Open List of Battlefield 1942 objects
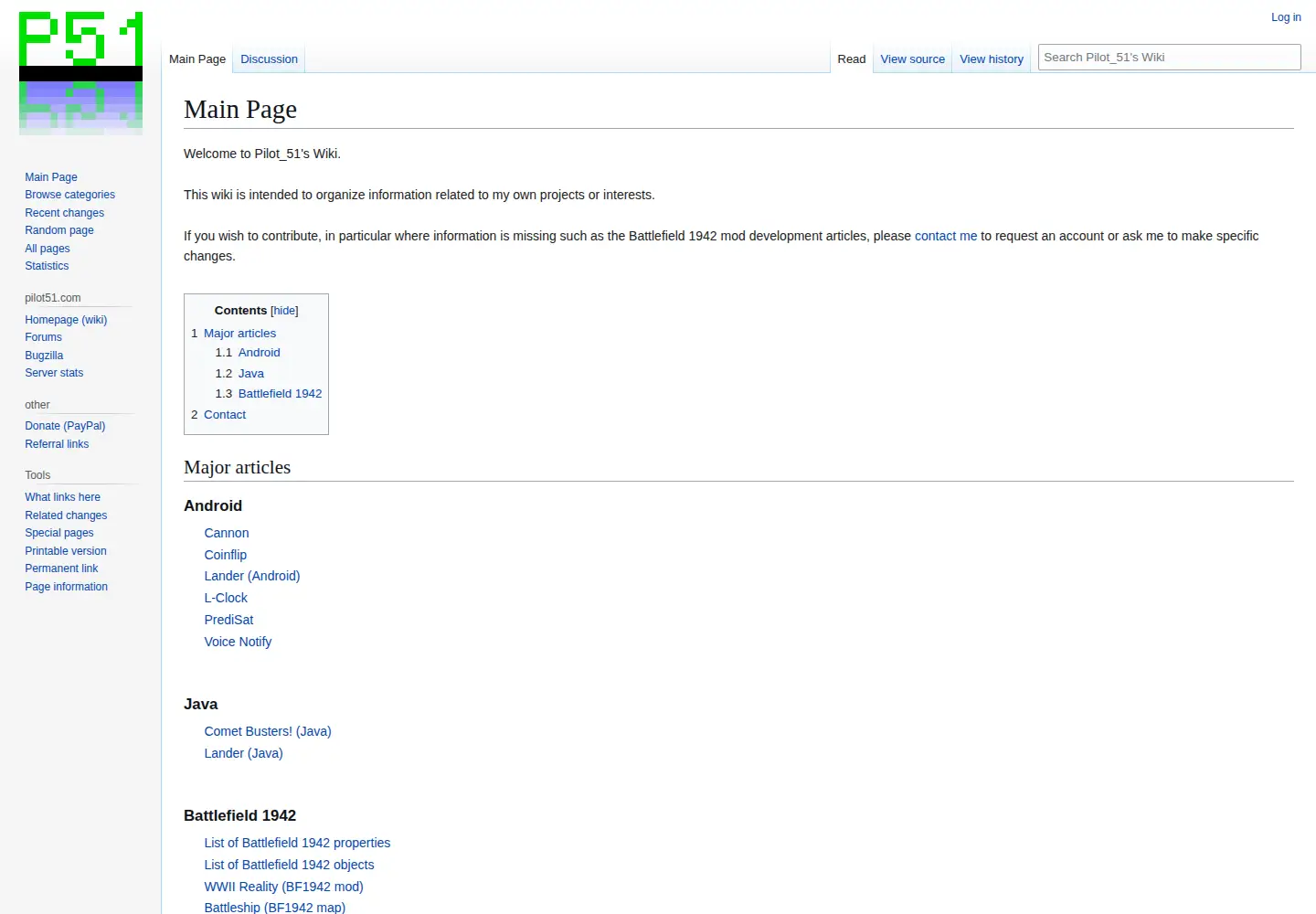Image resolution: width=1316 pixels, height=914 pixels. point(289,865)
